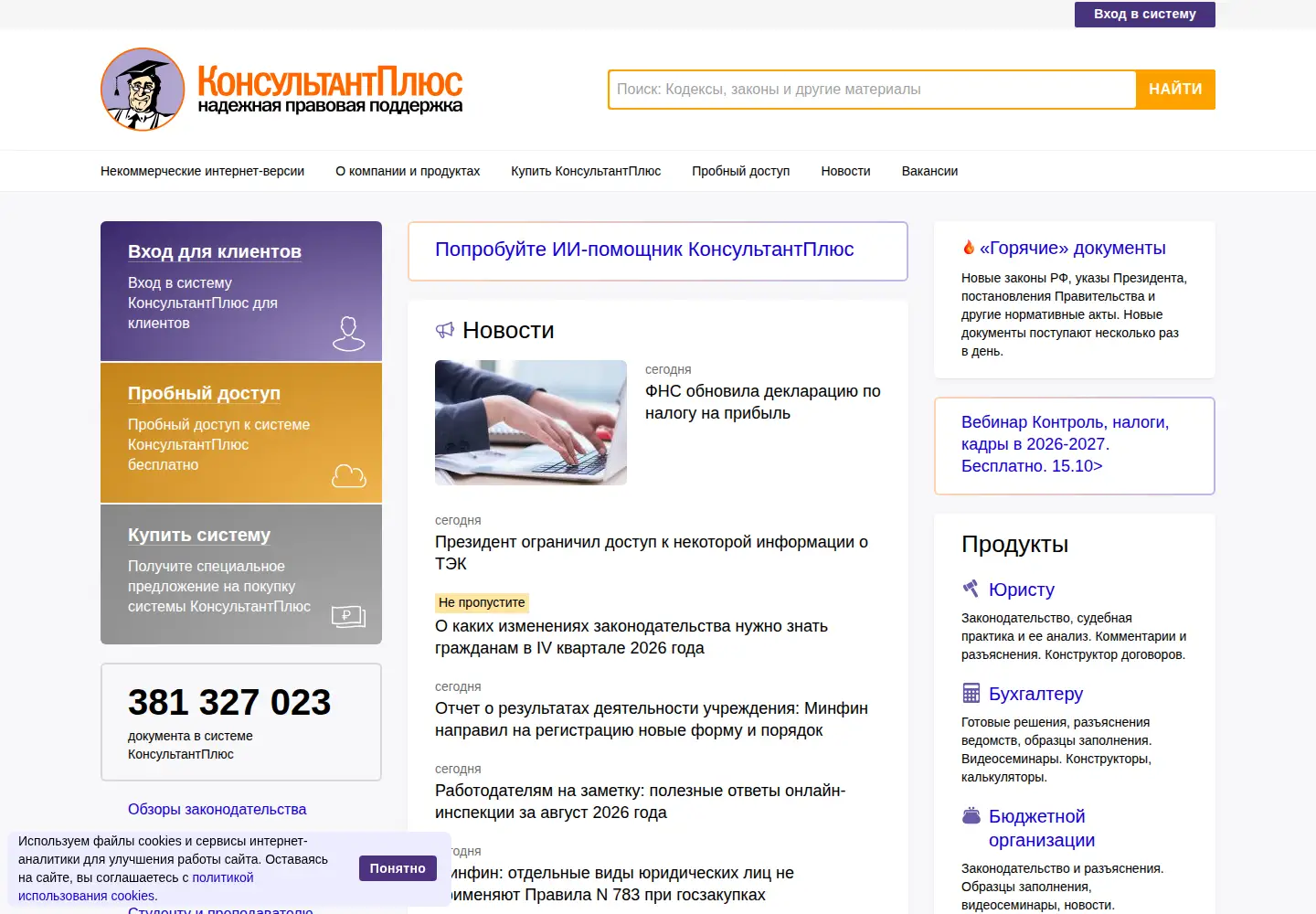The width and height of the screenshot is (1316, 914).
Task: Open the «Горячие» документы link
Action: click(1073, 248)
